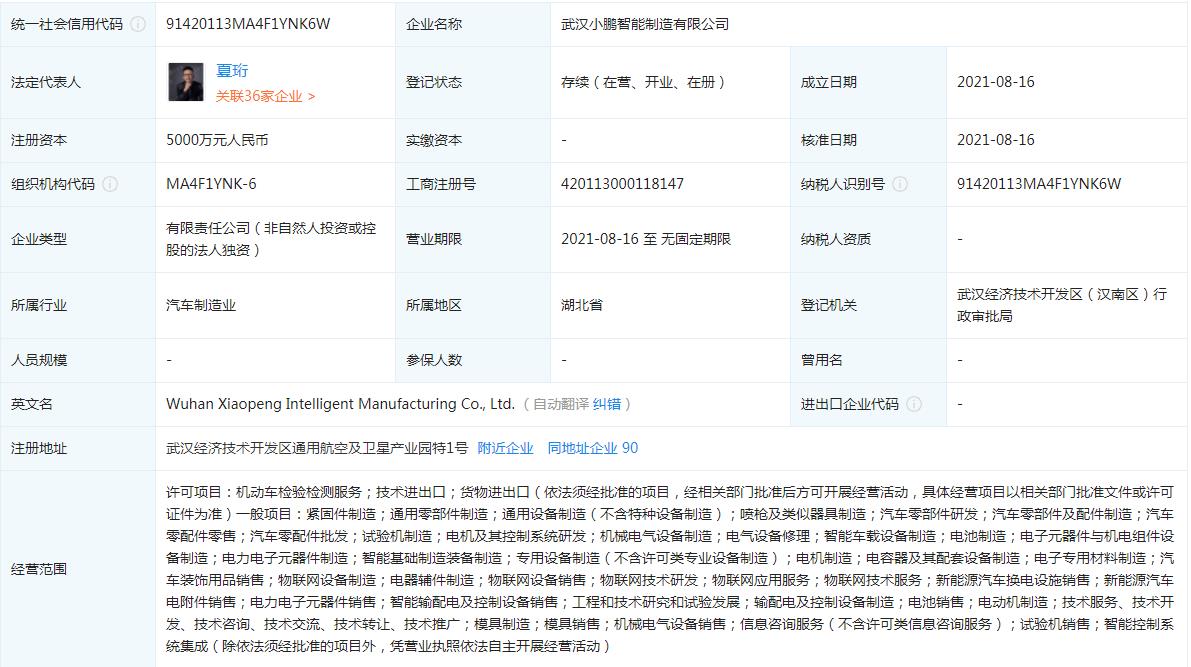Click the 所属行业 label cell
Image resolution: width=1191 pixels, height=667 pixels.
coord(77,305)
